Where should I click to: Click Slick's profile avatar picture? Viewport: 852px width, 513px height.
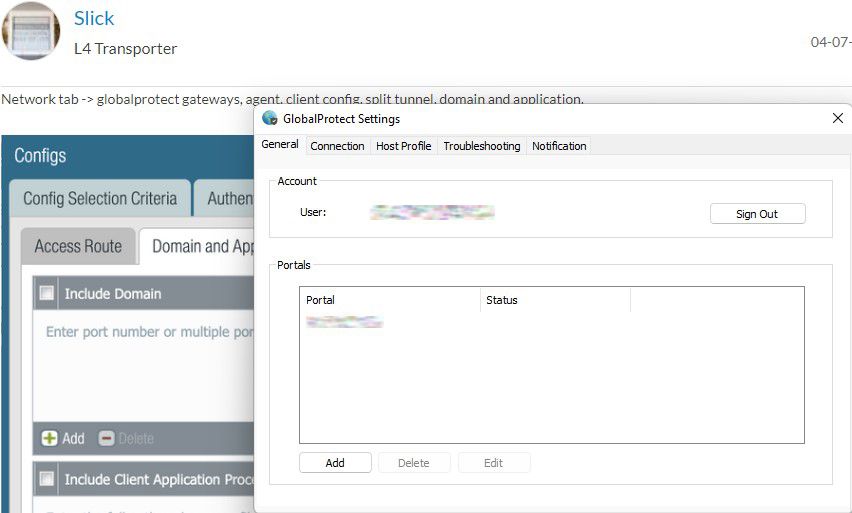point(31,30)
